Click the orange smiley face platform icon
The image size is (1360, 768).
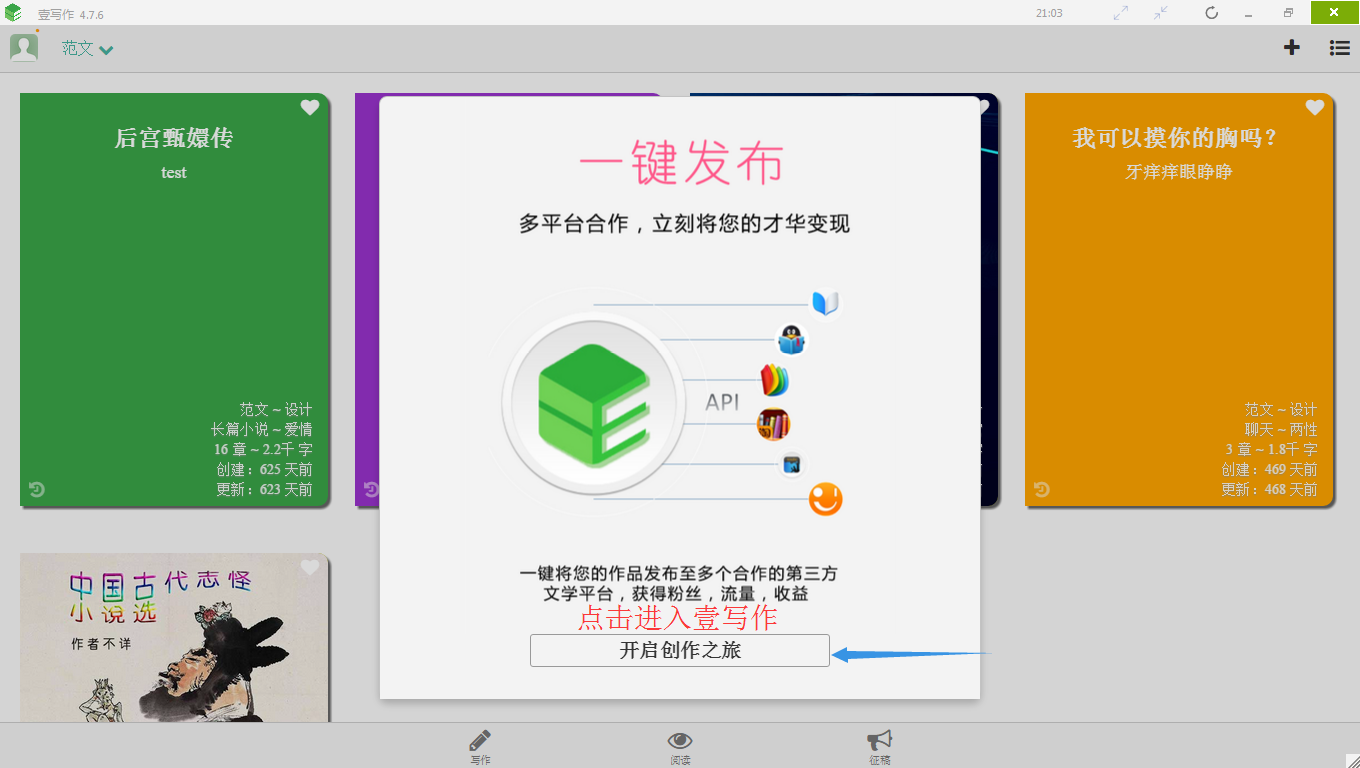pos(826,499)
